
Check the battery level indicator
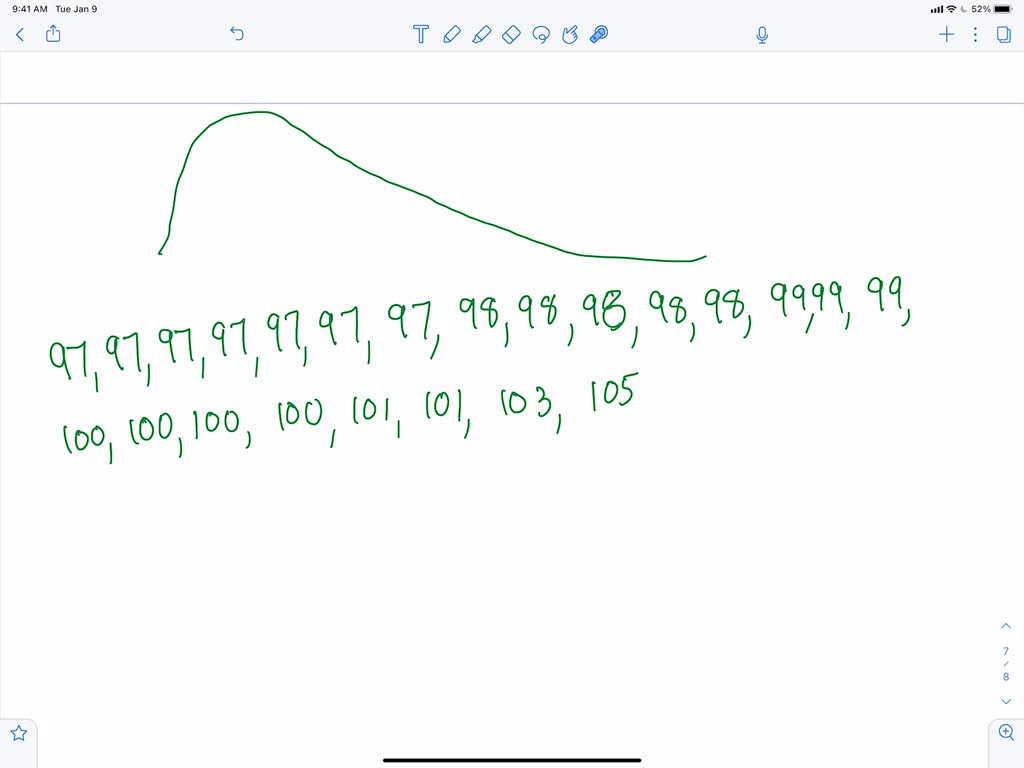point(1000,8)
